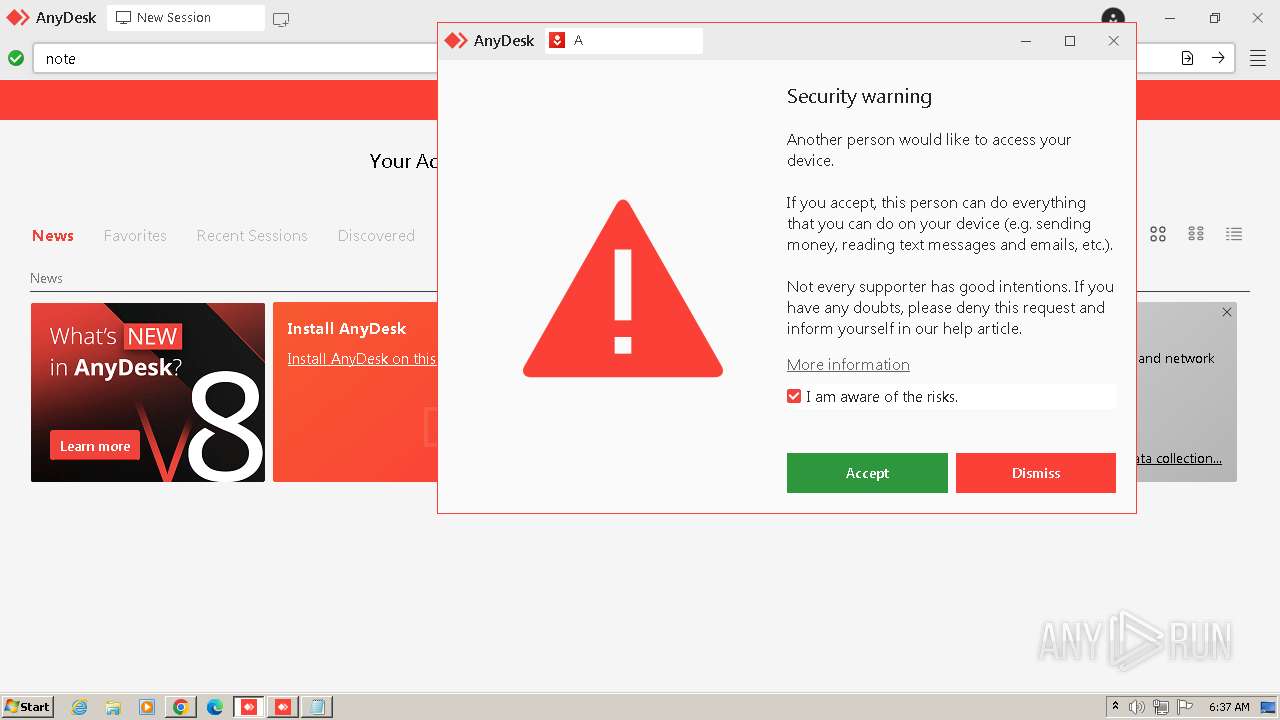1280x720 pixels.
Task: Accept the incoming connection request
Action: point(867,473)
